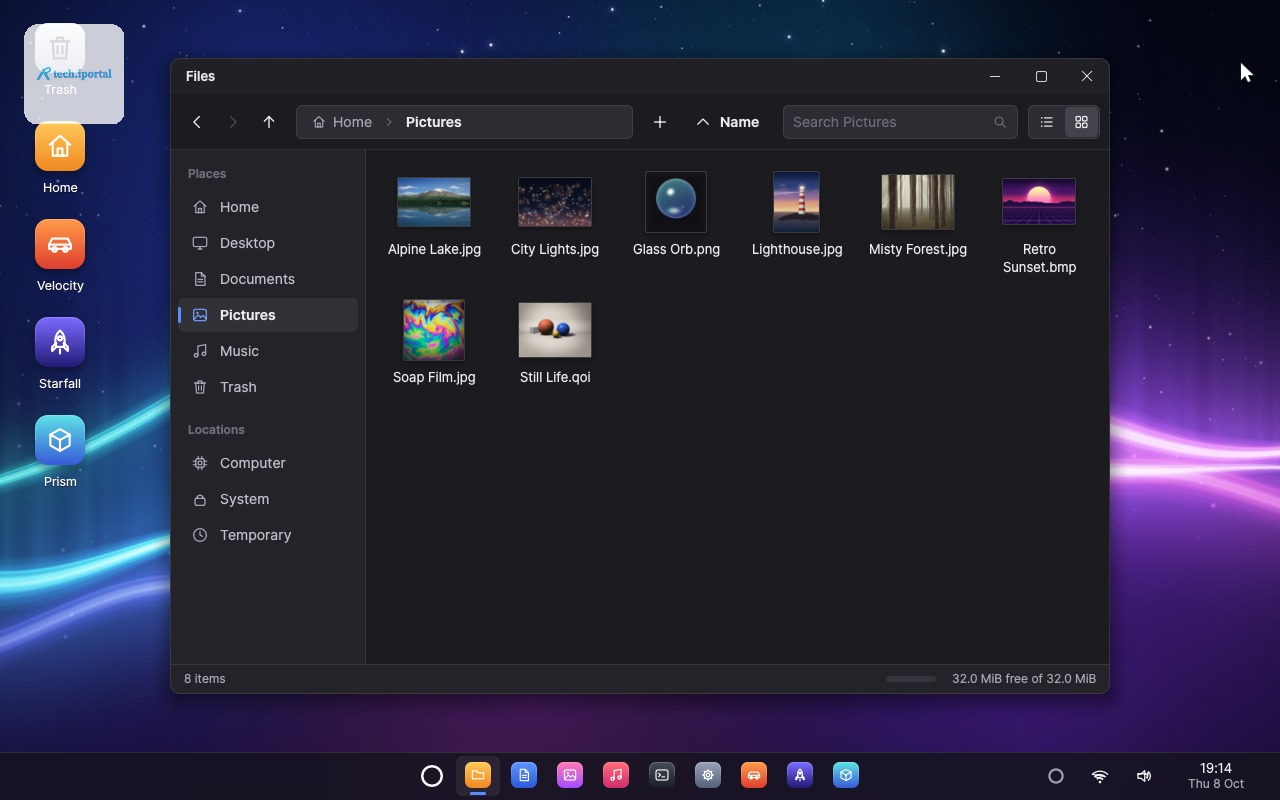The image size is (1280, 800).
Task: Click the Wi-Fi icon in system tray
Action: [1100, 776]
